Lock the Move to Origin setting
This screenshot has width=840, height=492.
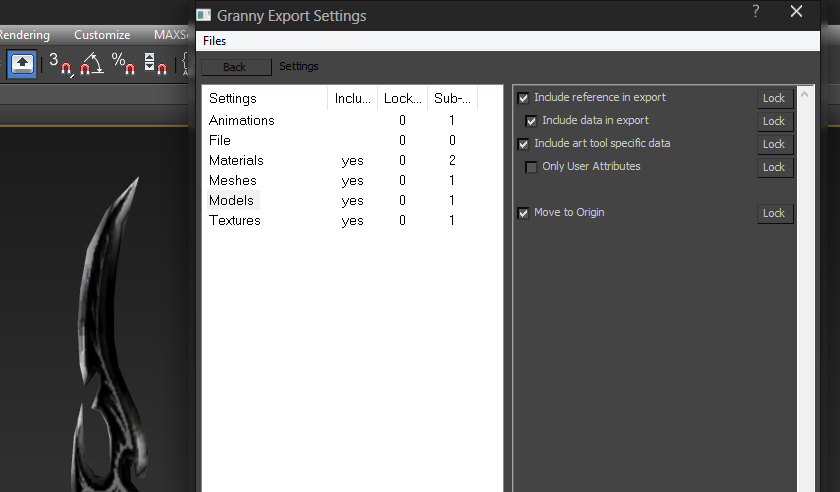tap(775, 213)
